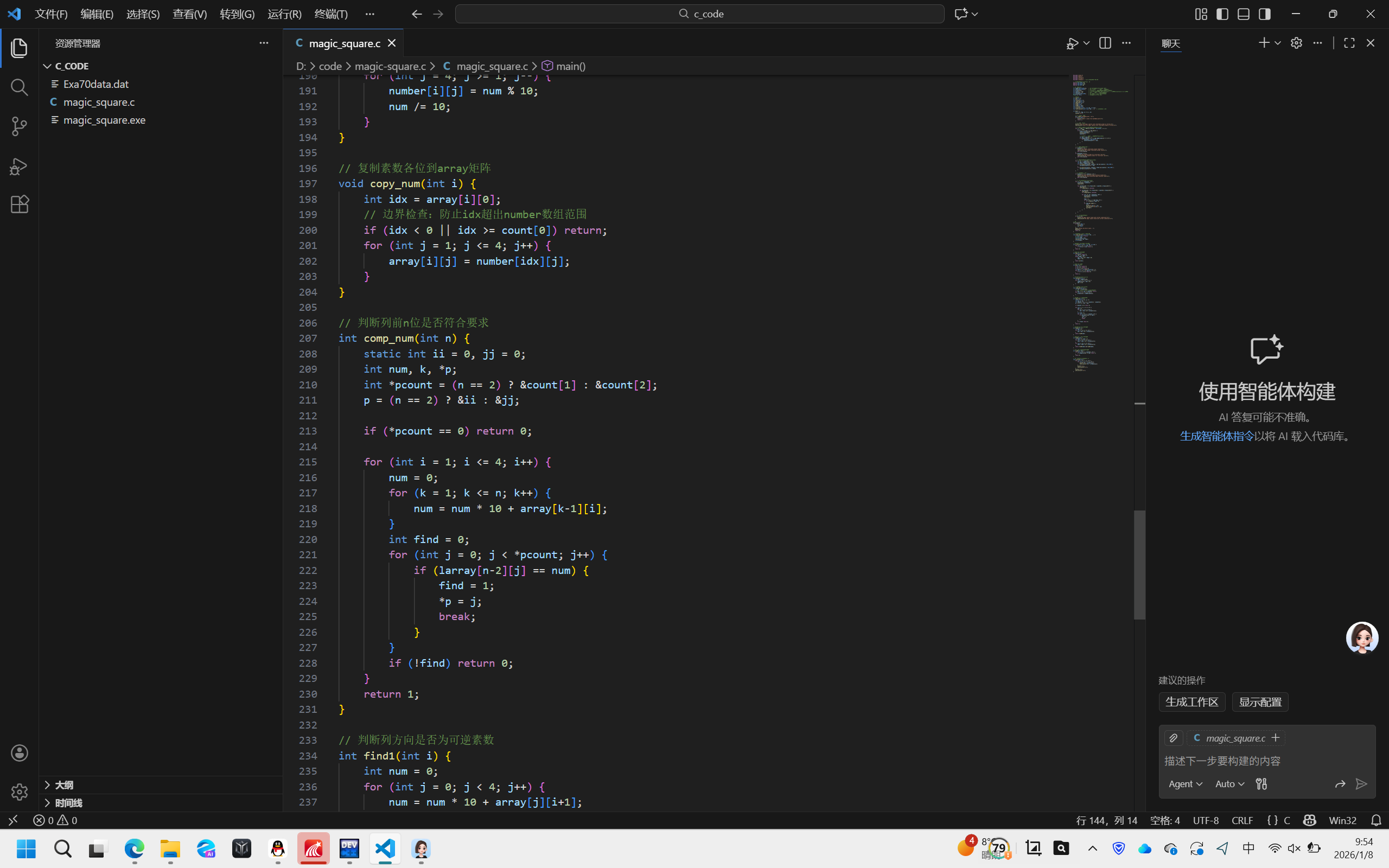Toggle the primary side bar visibility

click(1222, 14)
